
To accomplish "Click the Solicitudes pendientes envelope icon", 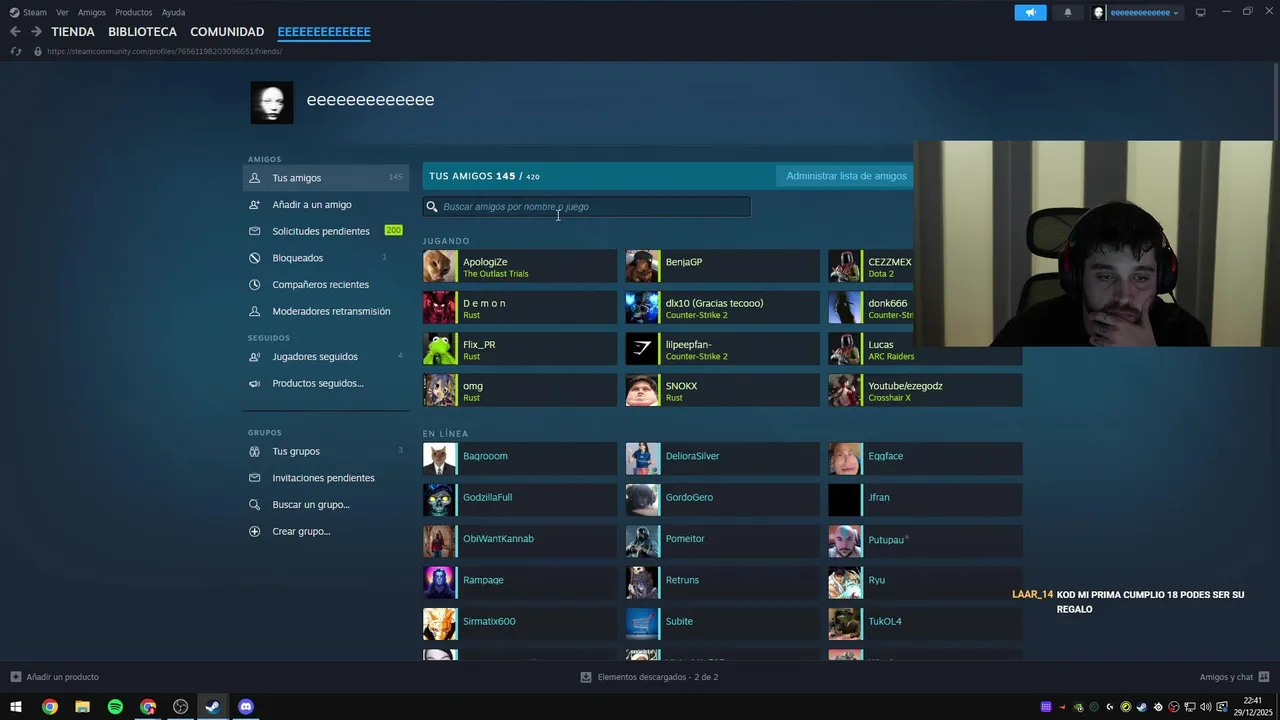I will pyautogui.click(x=254, y=231).
